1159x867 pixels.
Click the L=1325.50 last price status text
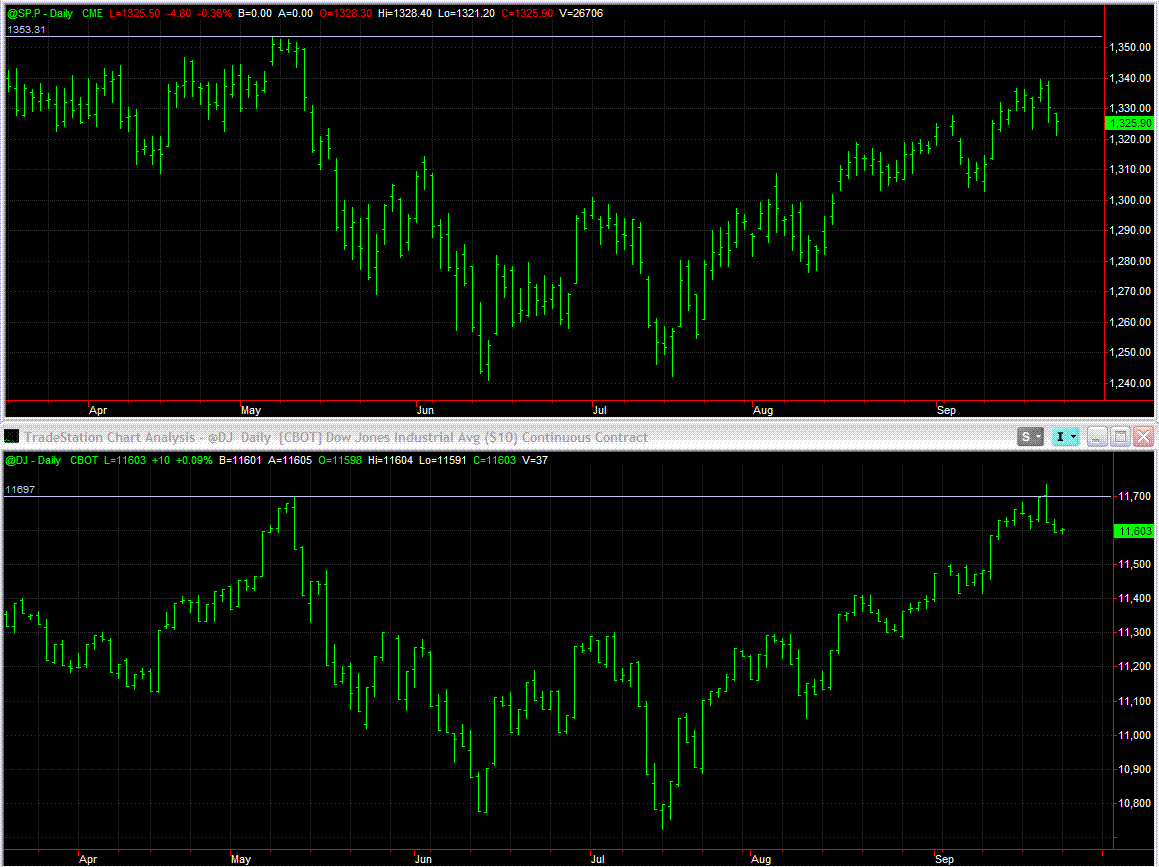[x=135, y=13]
